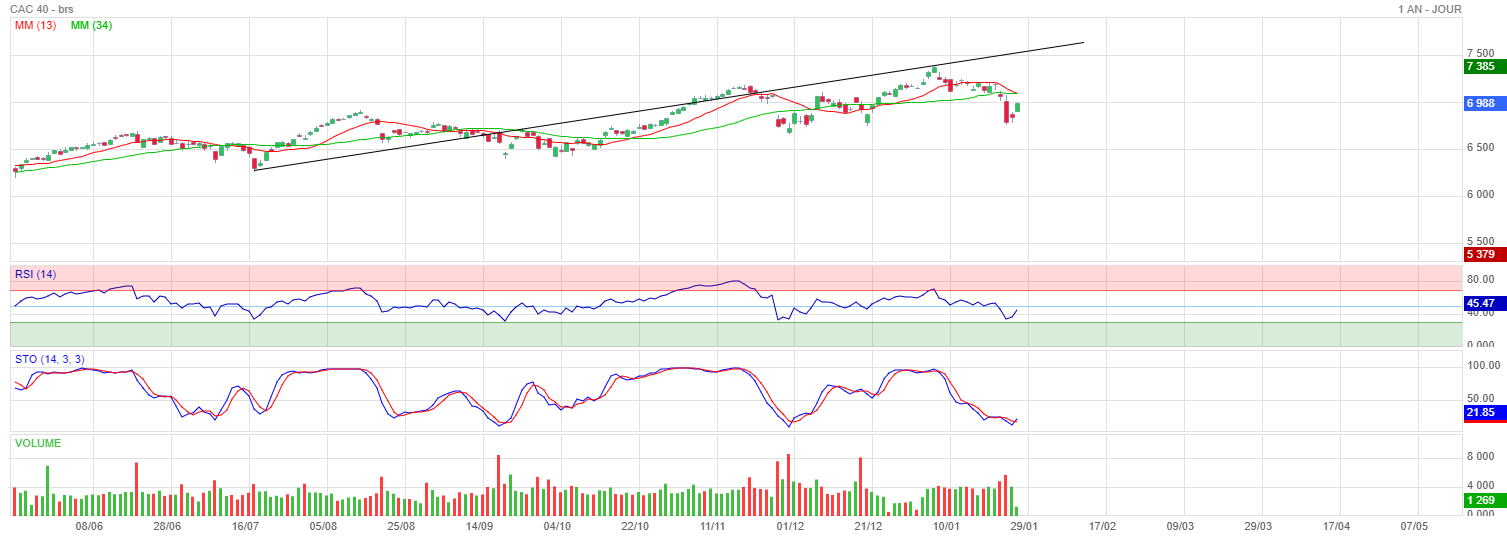The width and height of the screenshot is (1507, 536).
Task: Click the 100.00 stochastic axis label
Action: click(1484, 366)
